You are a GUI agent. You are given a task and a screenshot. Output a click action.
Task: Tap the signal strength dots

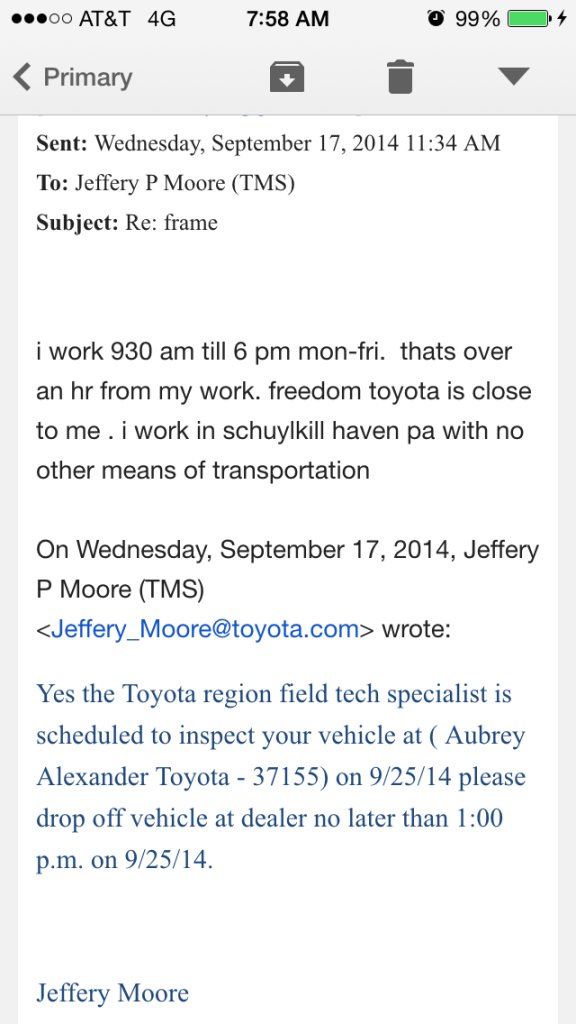[x=40, y=19]
